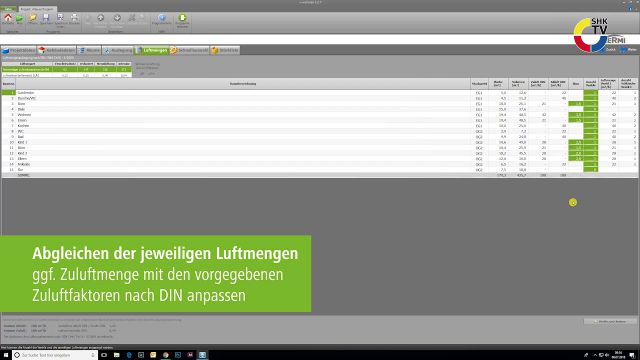Viewport: 640px width, 360px height.
Task: Select the highlighted green row in ventilation type table
Action: 67,69
